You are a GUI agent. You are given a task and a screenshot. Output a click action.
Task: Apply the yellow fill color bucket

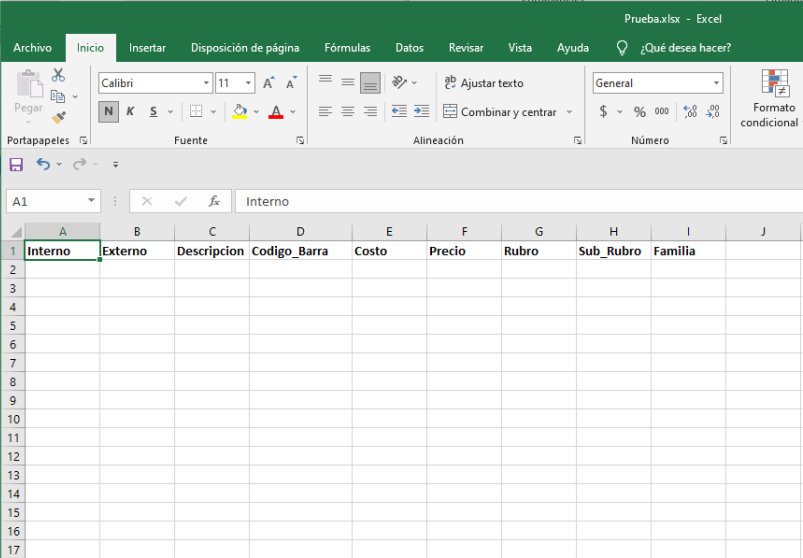(x=239, y=112)
